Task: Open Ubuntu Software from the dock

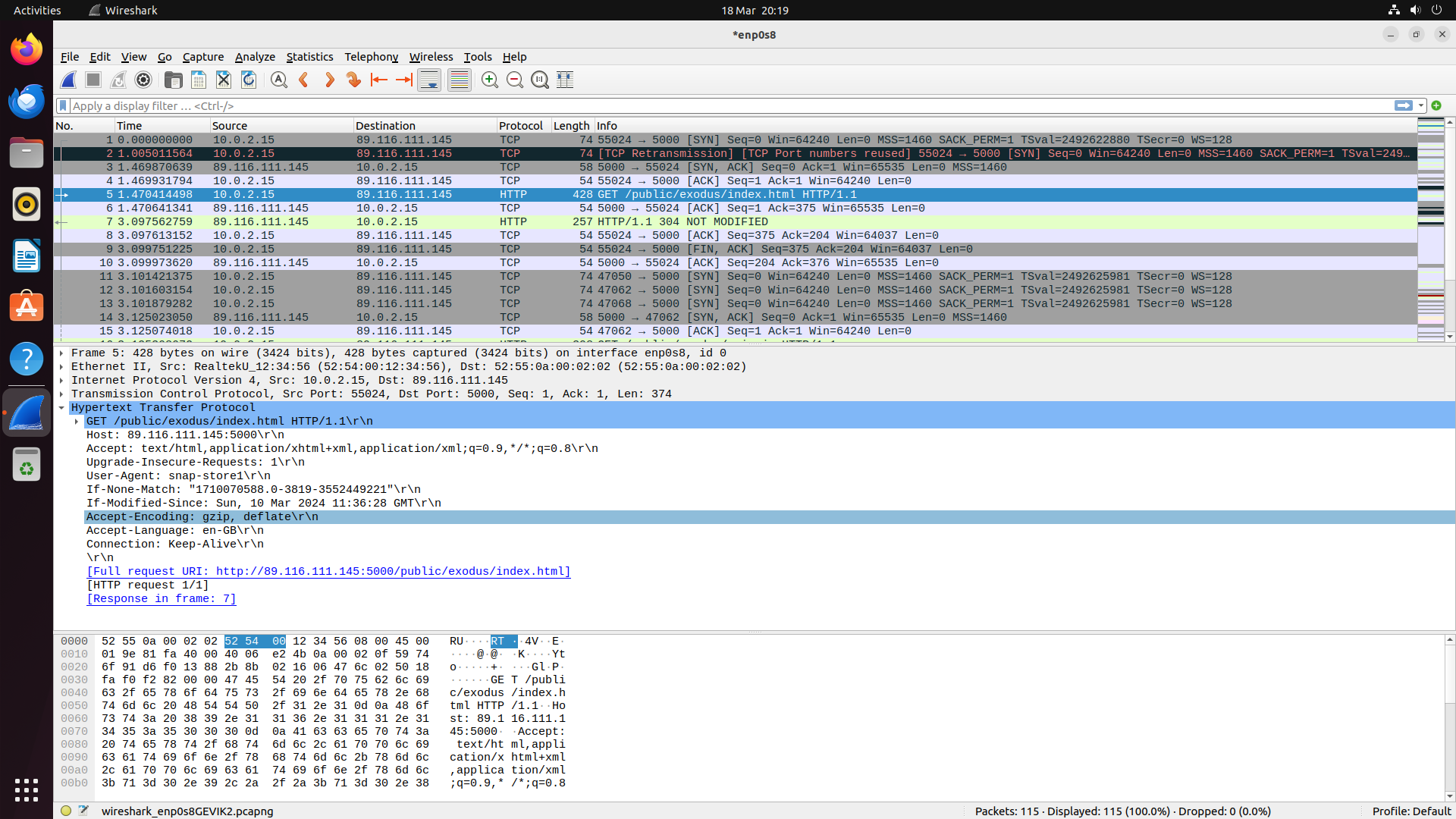Action: [27, 307]
